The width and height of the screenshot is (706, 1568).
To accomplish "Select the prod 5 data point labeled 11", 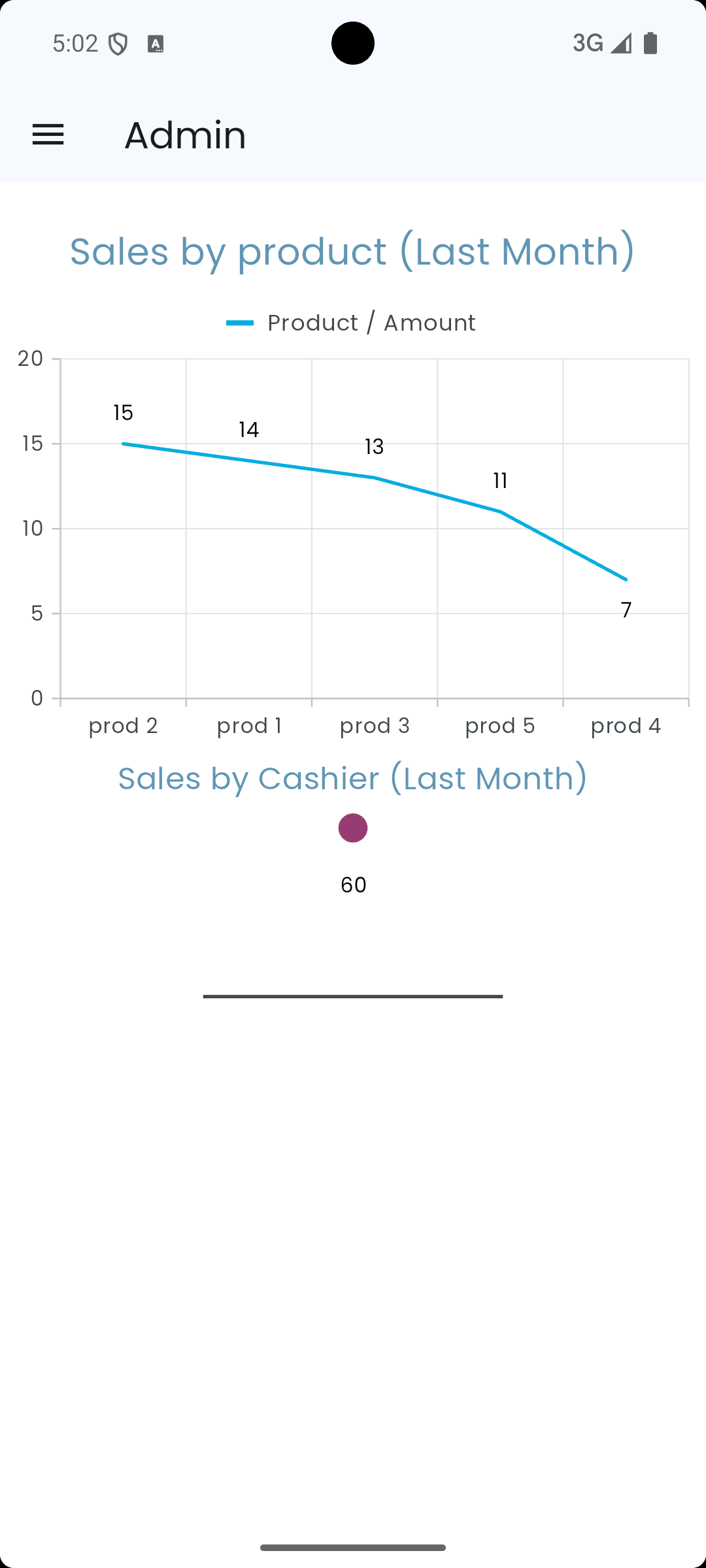I will tap(500, 512).
